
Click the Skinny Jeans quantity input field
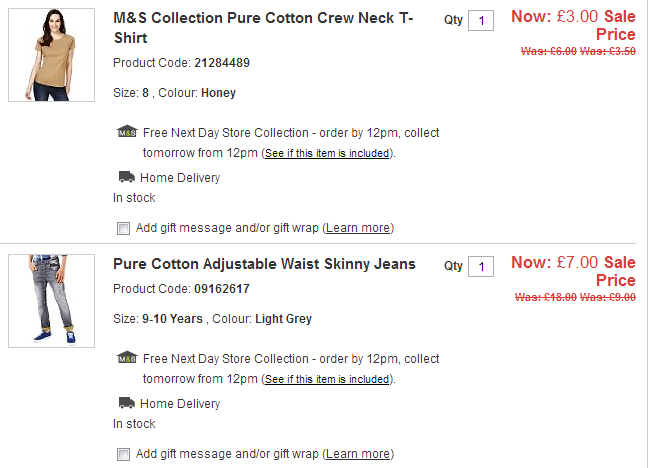tap(481, 267)
